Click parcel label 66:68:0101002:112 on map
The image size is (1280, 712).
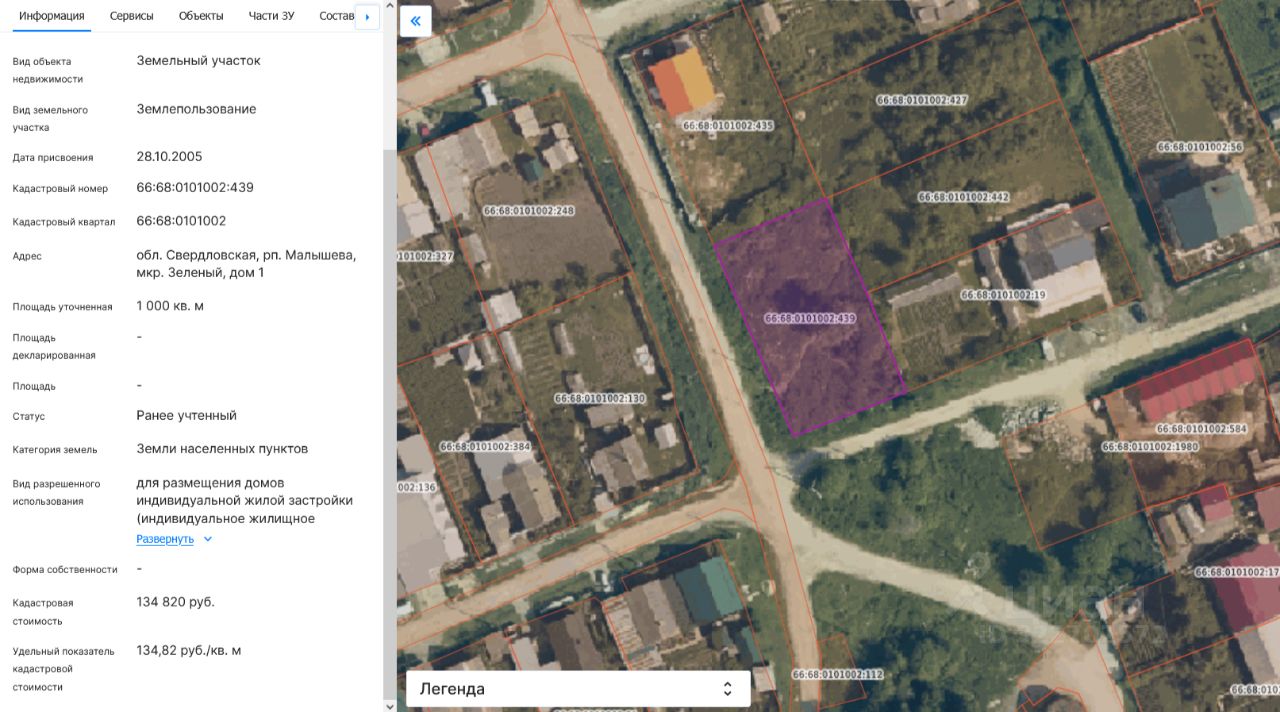[838, 675]
